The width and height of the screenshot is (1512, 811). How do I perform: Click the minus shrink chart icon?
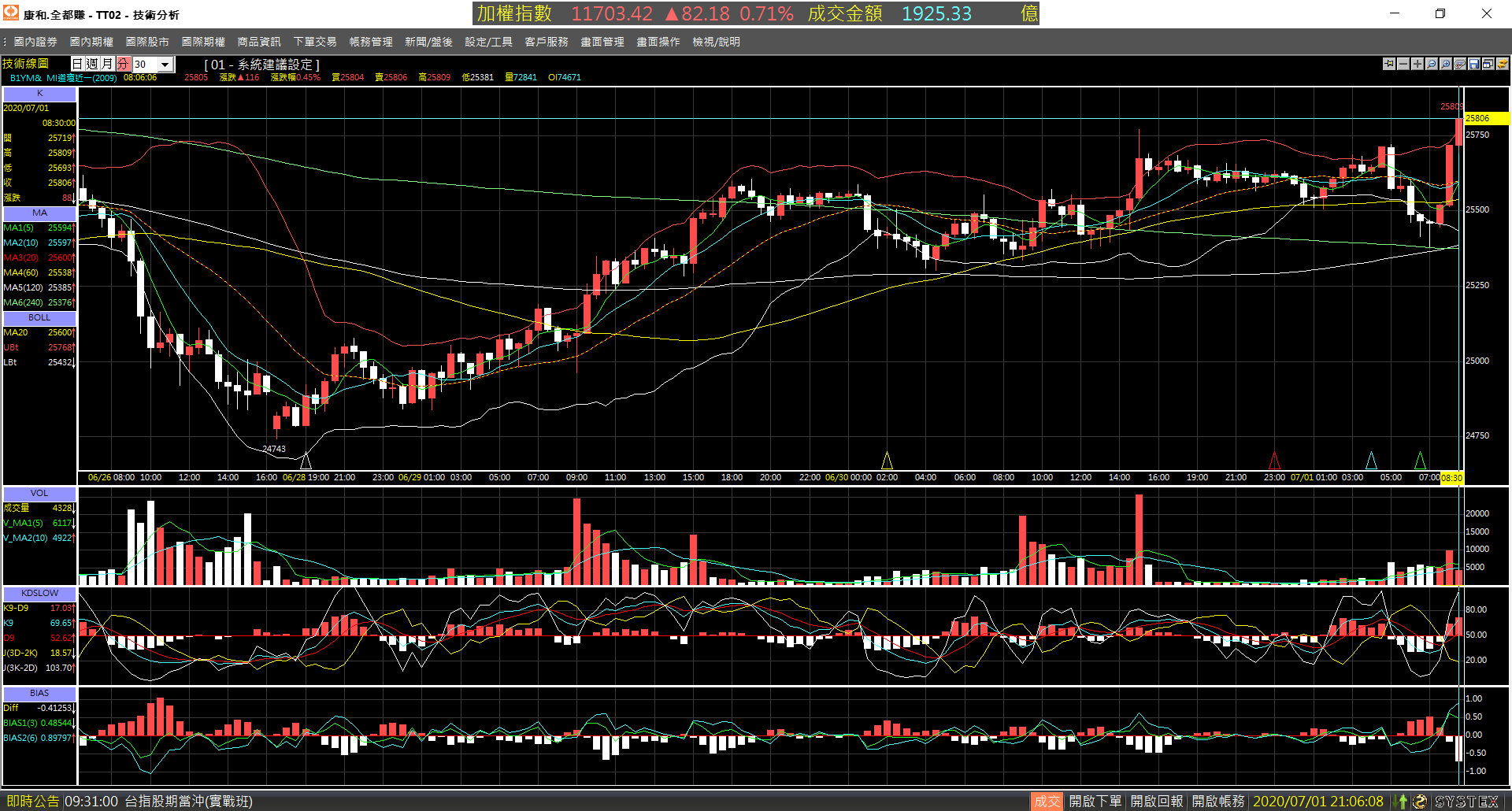point(1403,64)
